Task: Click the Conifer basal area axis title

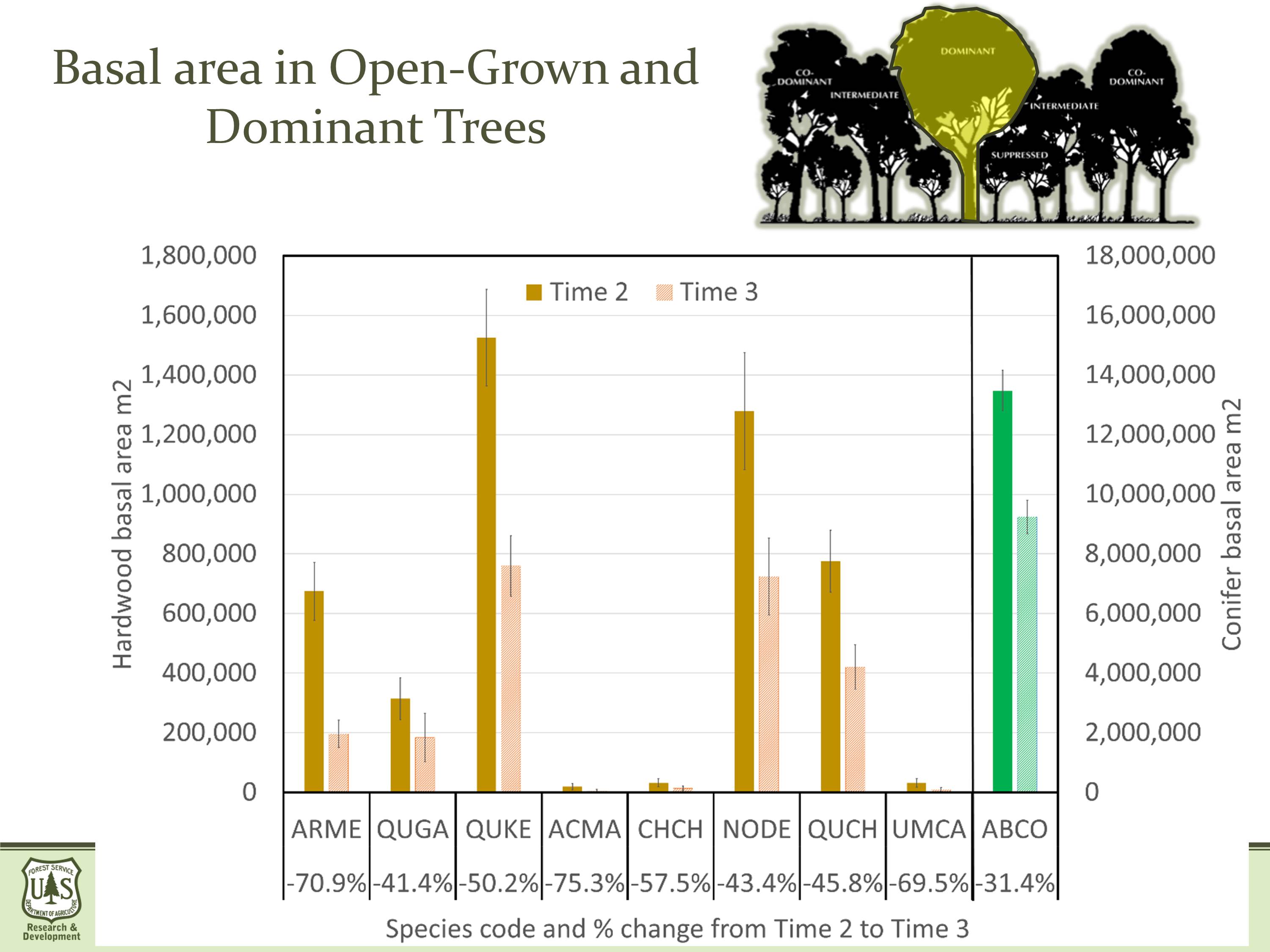Action: (x=1232, y=523)
